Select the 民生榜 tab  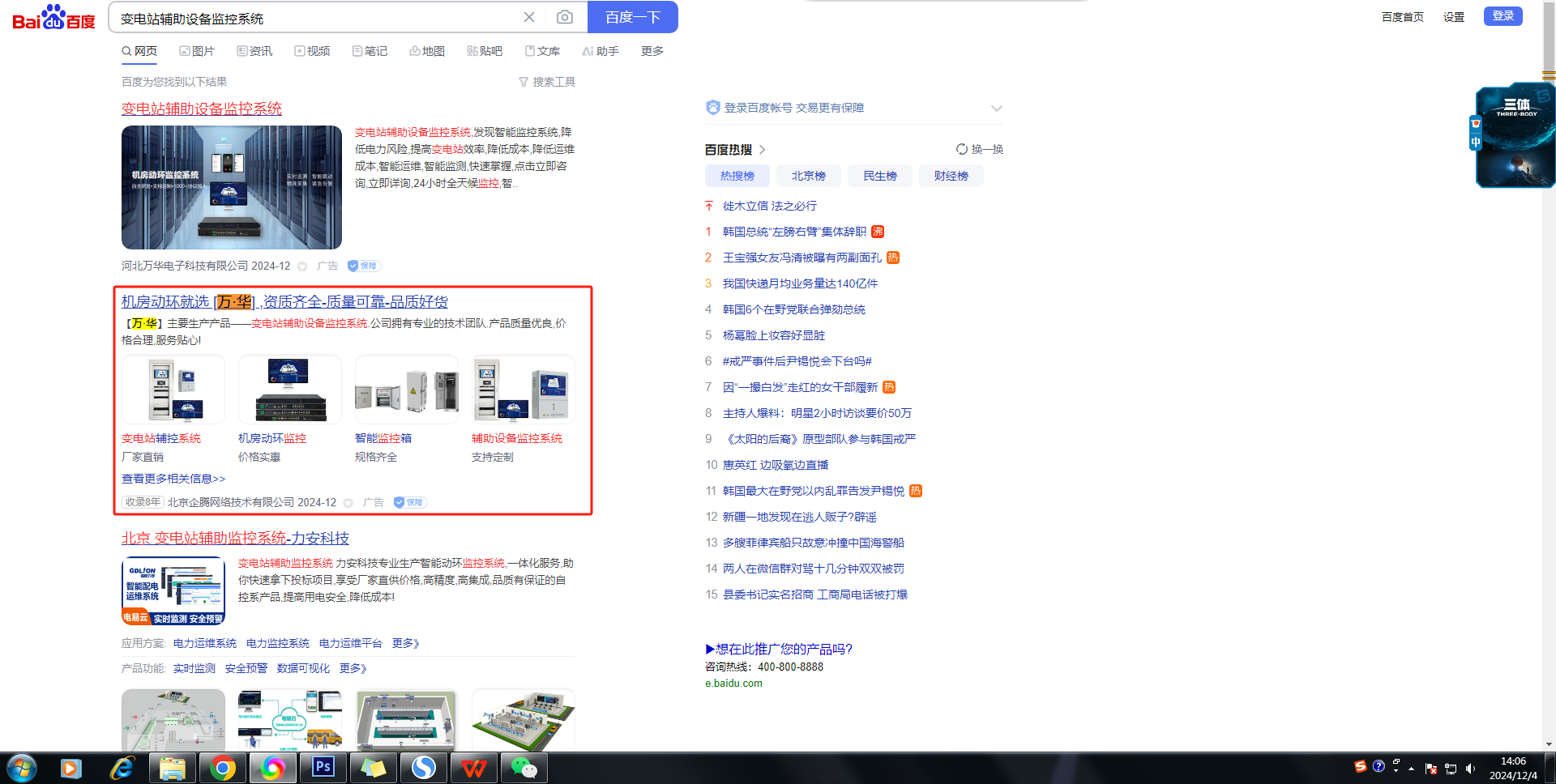[x=880, y=176]
